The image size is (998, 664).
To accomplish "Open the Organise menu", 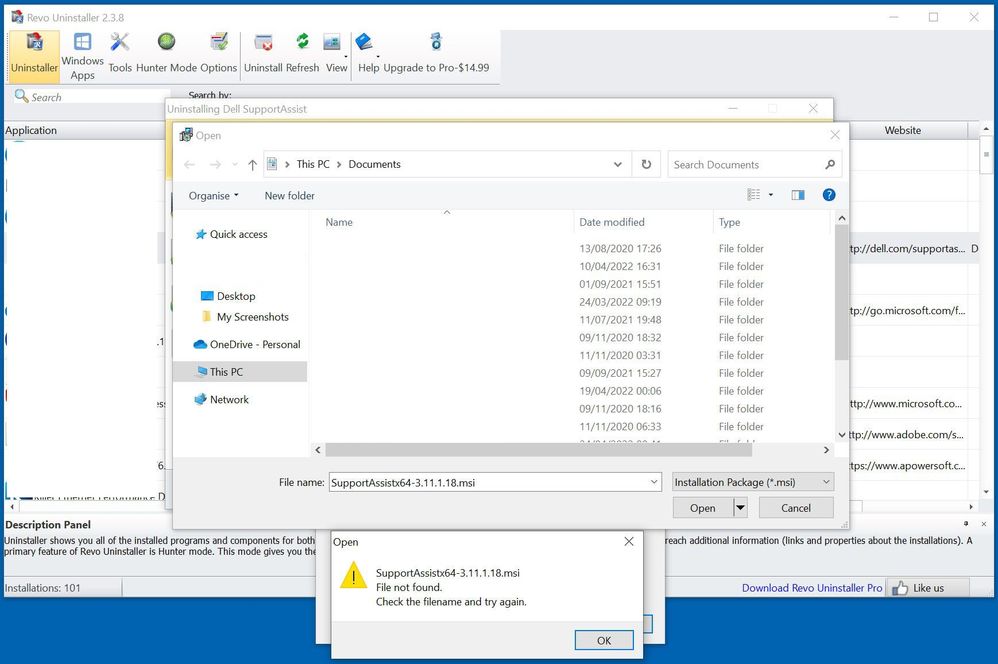I will [213, 195].
